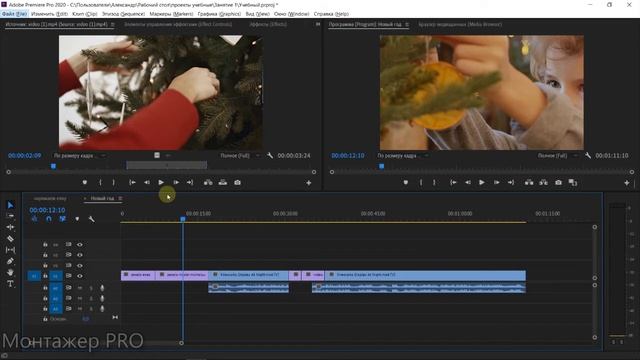
Task: Select the Razor tool
Action: [x=10, y=238]
